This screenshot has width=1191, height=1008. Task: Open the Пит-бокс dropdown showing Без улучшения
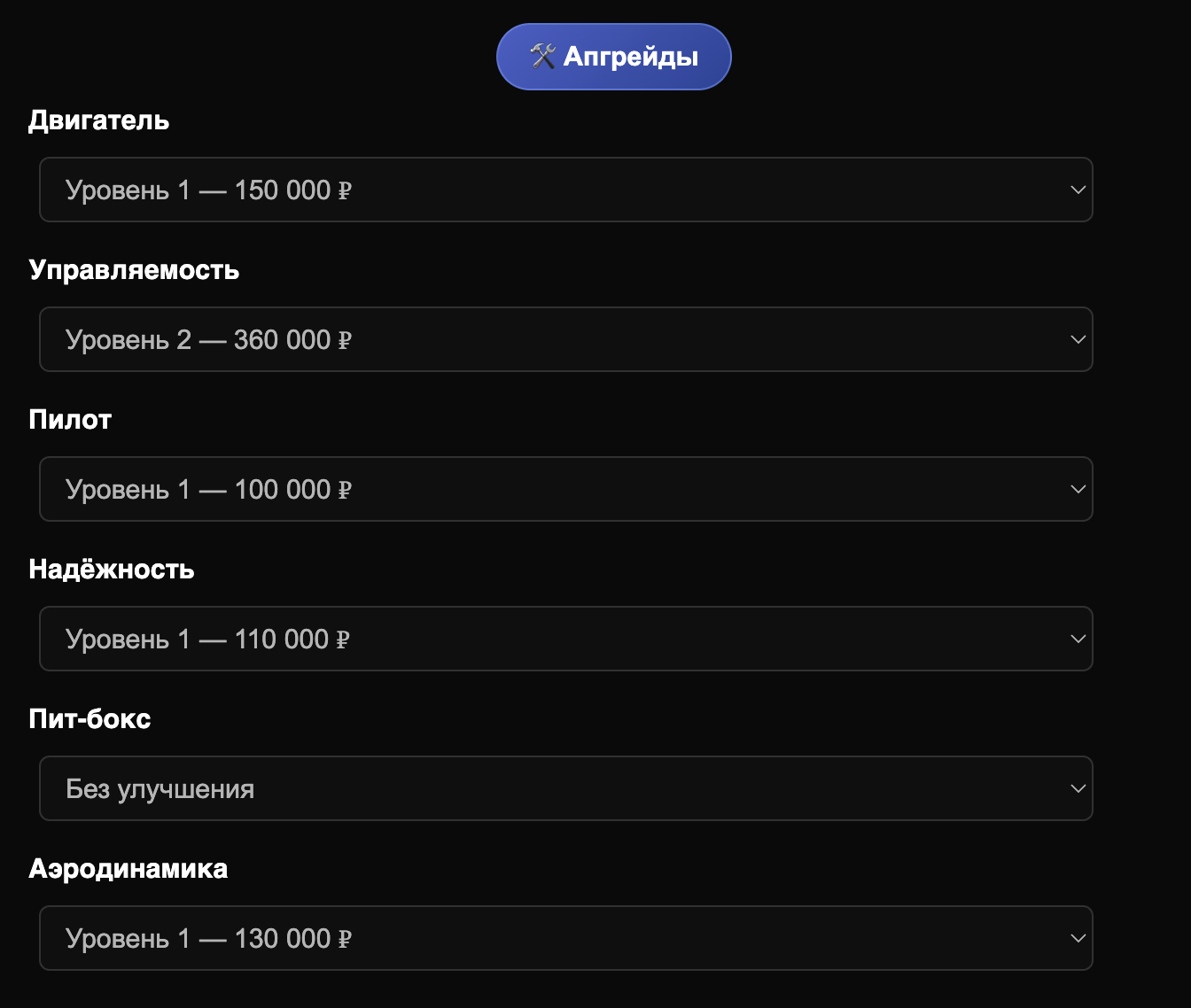pos(566,788)
